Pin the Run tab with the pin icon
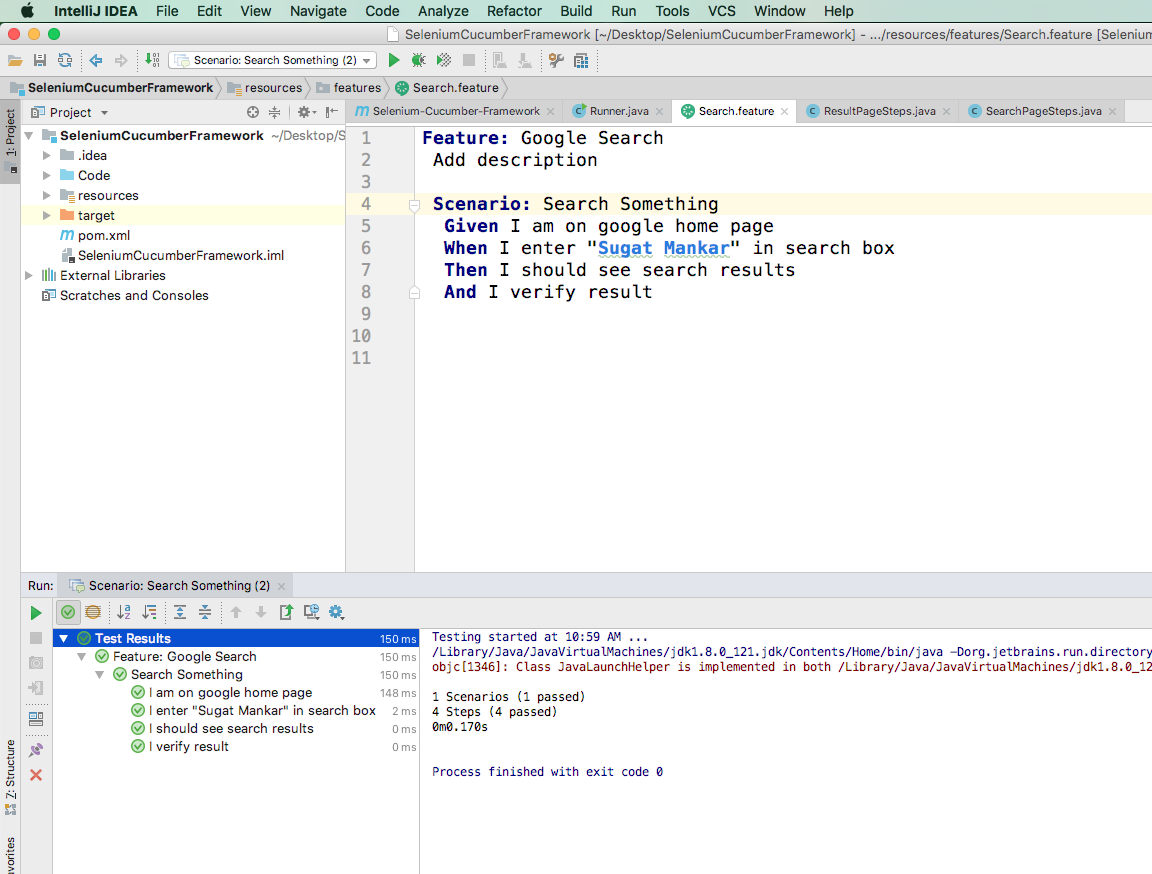Viewport: 1152px width, 874px height. pyautogui.click(x=36, y=749)
